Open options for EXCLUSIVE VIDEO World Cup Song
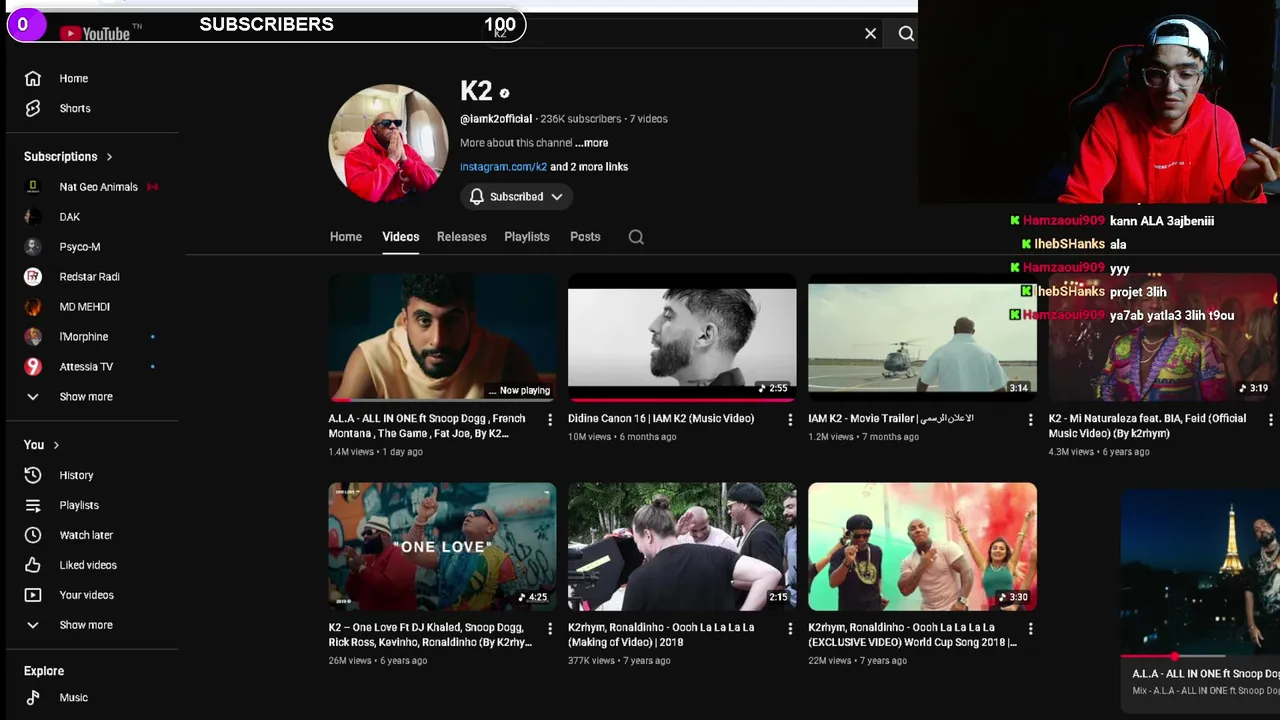1280x720 pixels. tap(1030, 629)
